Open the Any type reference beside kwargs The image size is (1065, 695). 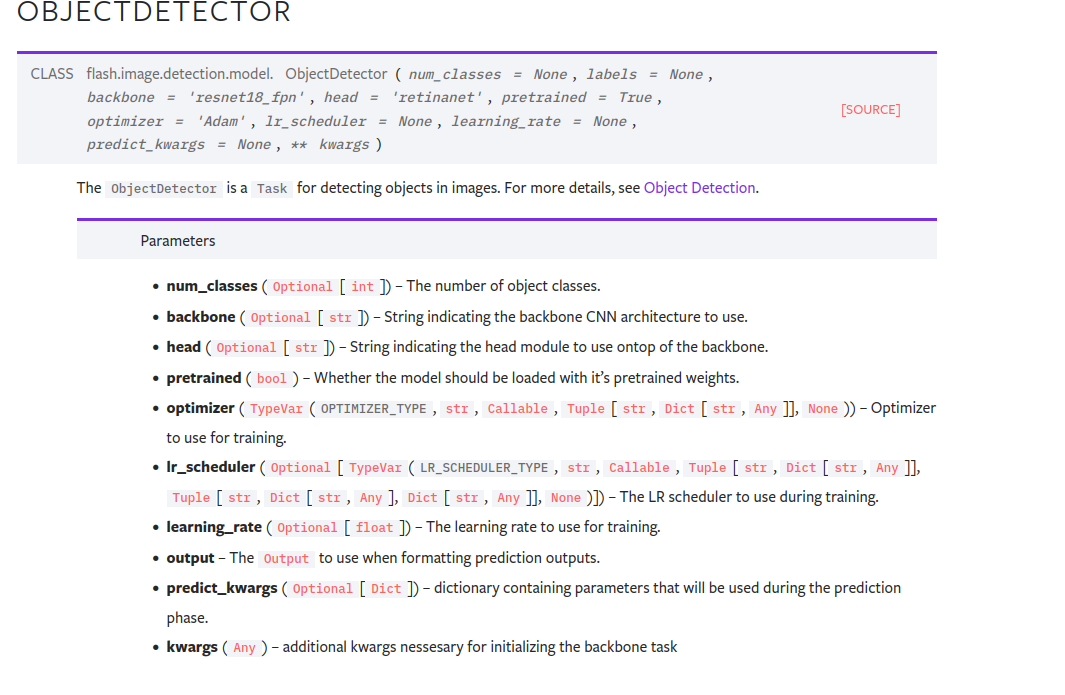coord(245,647)
